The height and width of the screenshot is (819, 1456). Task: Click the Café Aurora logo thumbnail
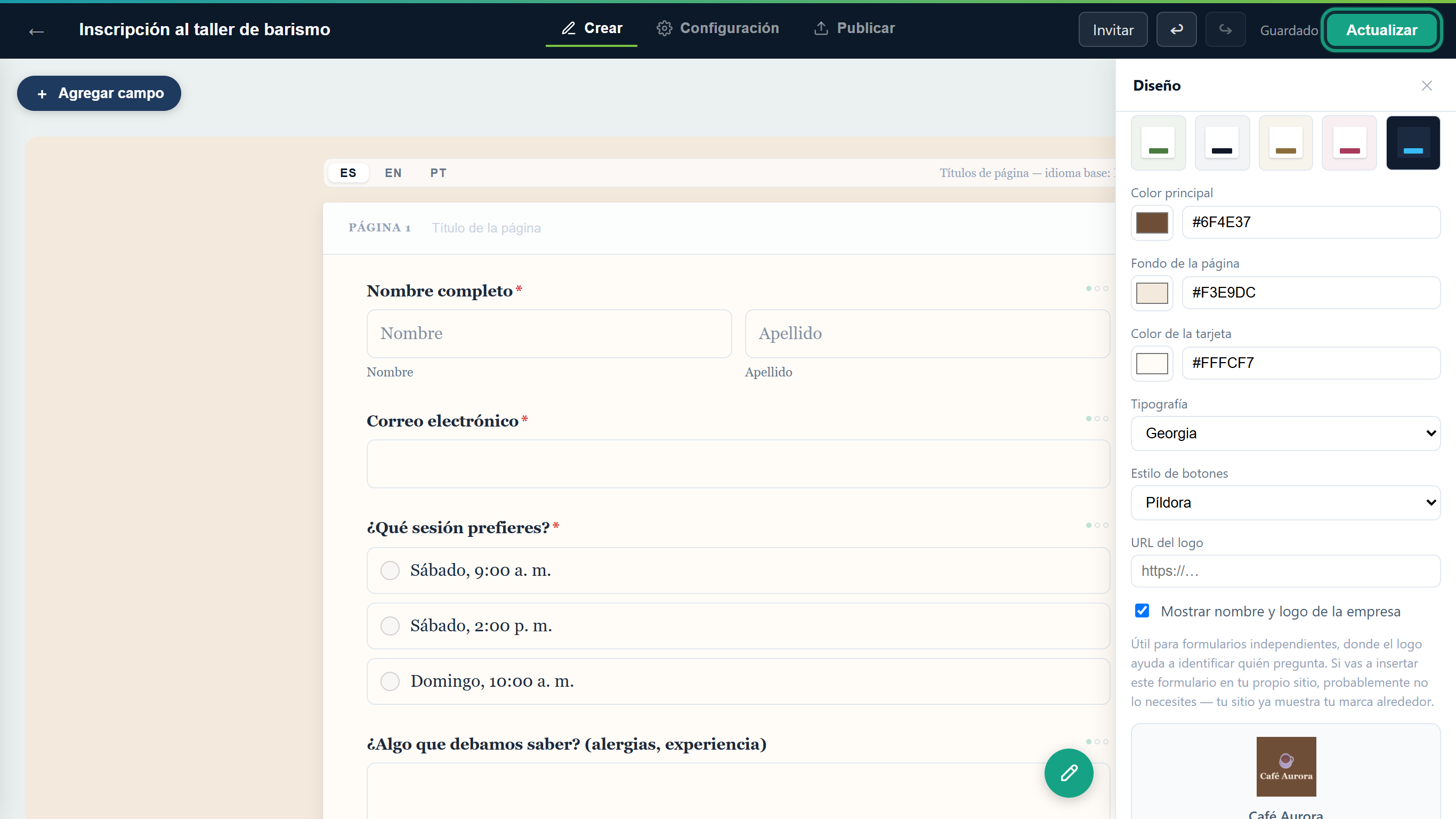(x=1286, y=766)
